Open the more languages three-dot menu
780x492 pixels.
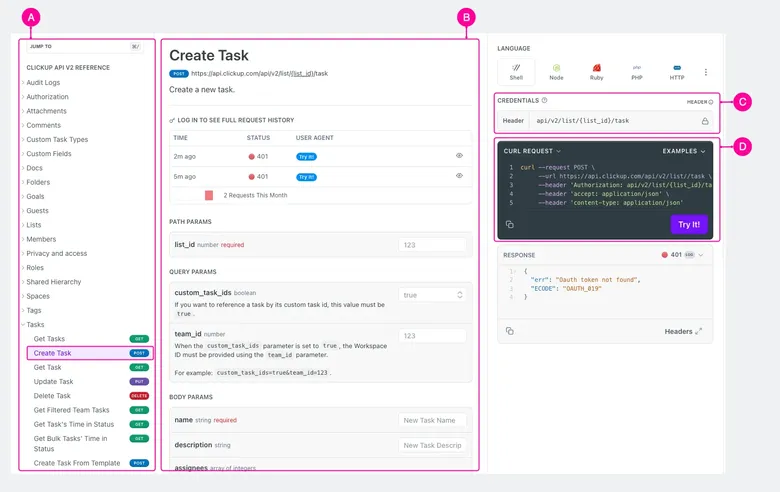click(706, 72)
